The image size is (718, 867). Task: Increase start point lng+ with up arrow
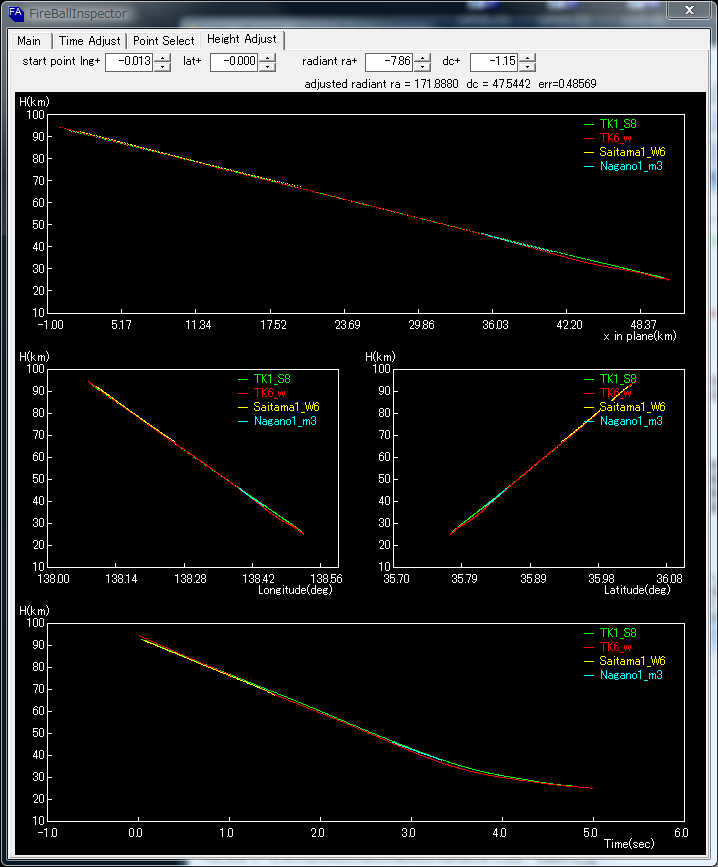click(x=162, y=57)
